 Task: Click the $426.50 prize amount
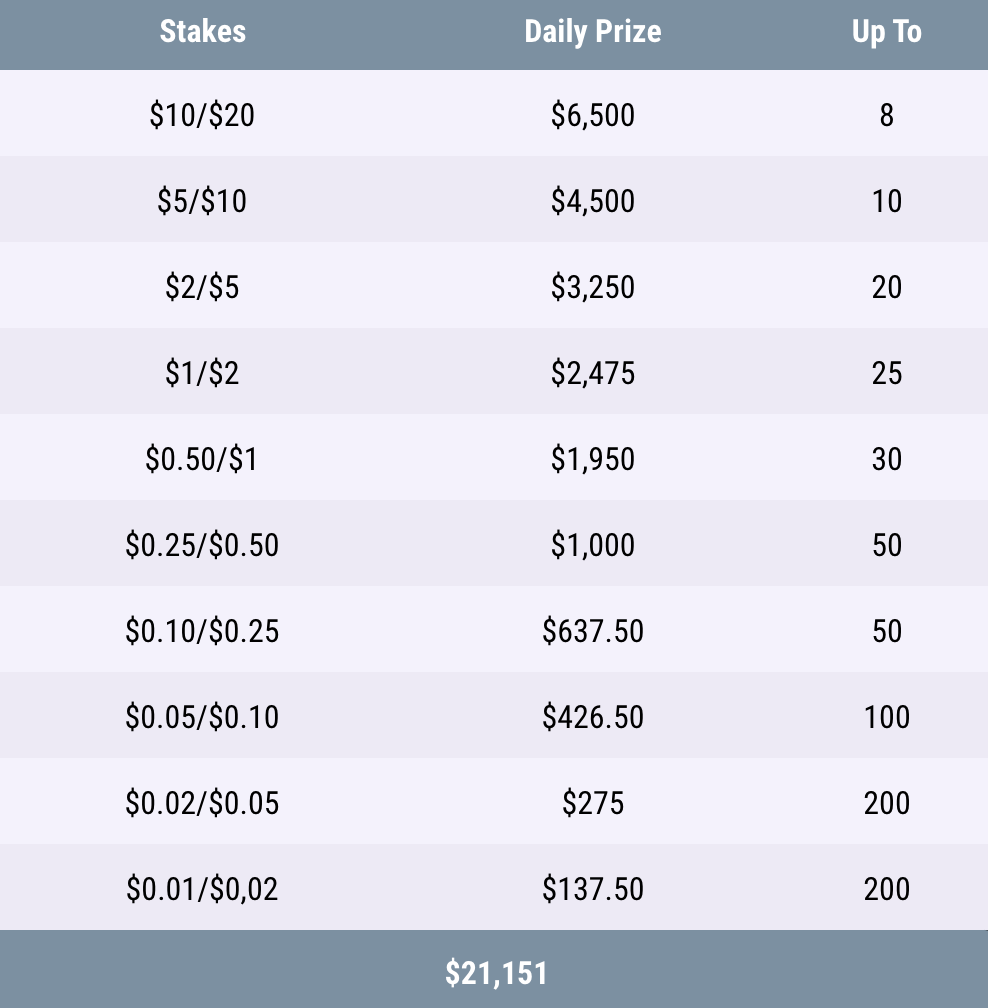pos(592,718)
